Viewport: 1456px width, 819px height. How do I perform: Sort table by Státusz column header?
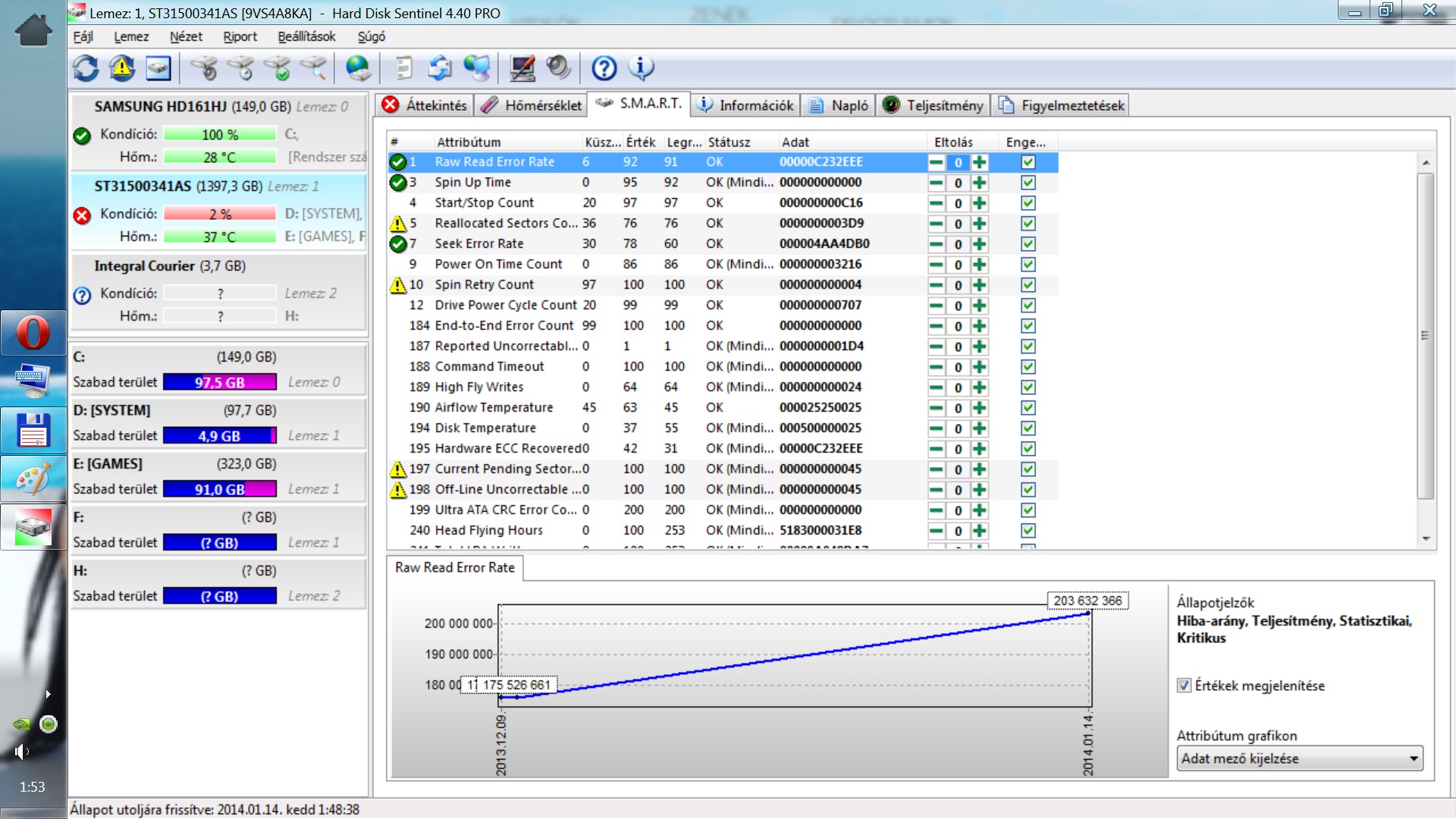(740, 142)
